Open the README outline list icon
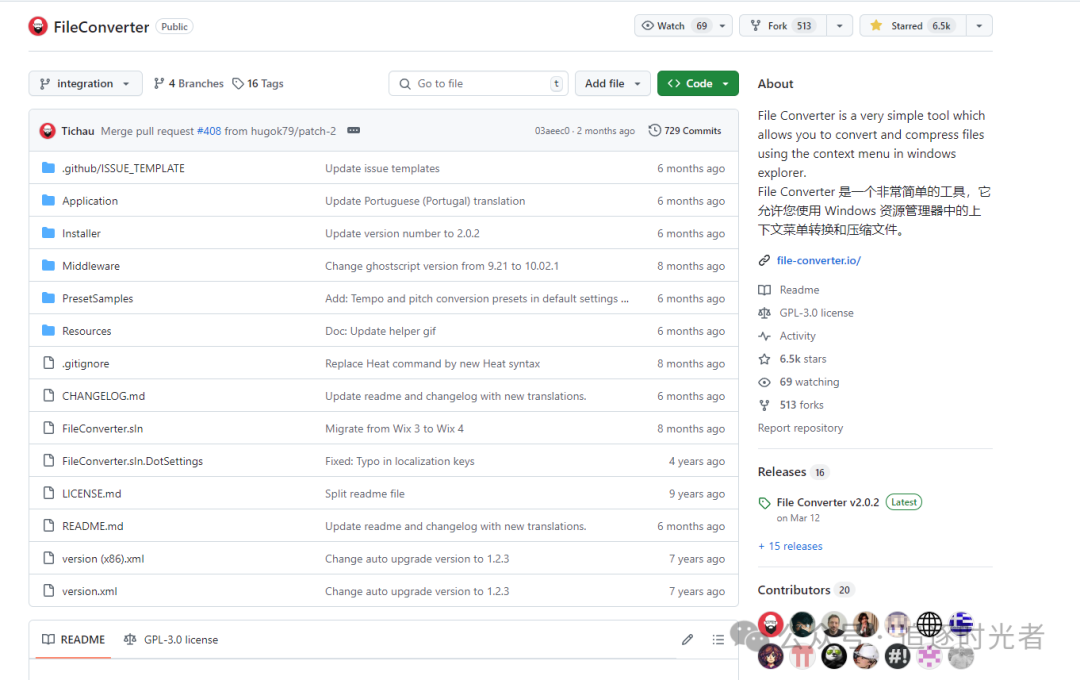Screen dimensions: 1080x680 [x=718, y=639]
